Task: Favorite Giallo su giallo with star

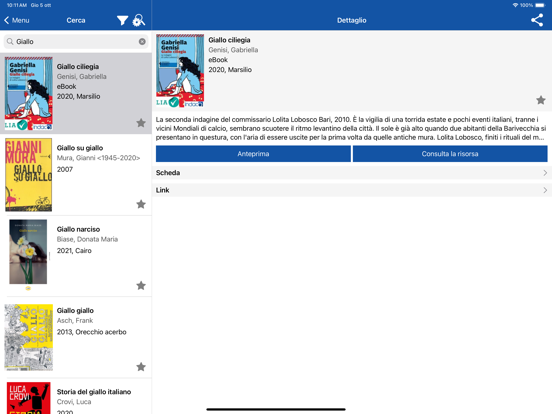Action: point(141,204)
